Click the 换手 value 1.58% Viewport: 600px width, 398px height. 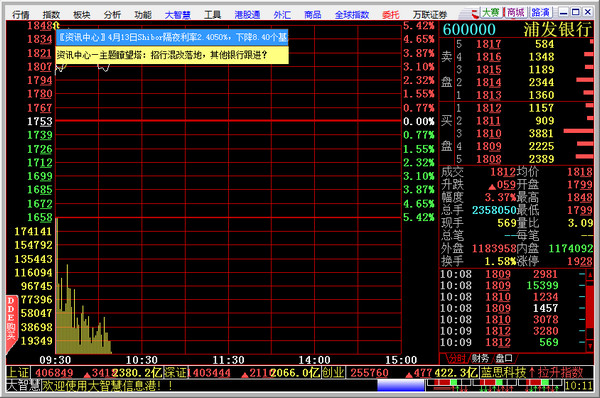[500, 261]
